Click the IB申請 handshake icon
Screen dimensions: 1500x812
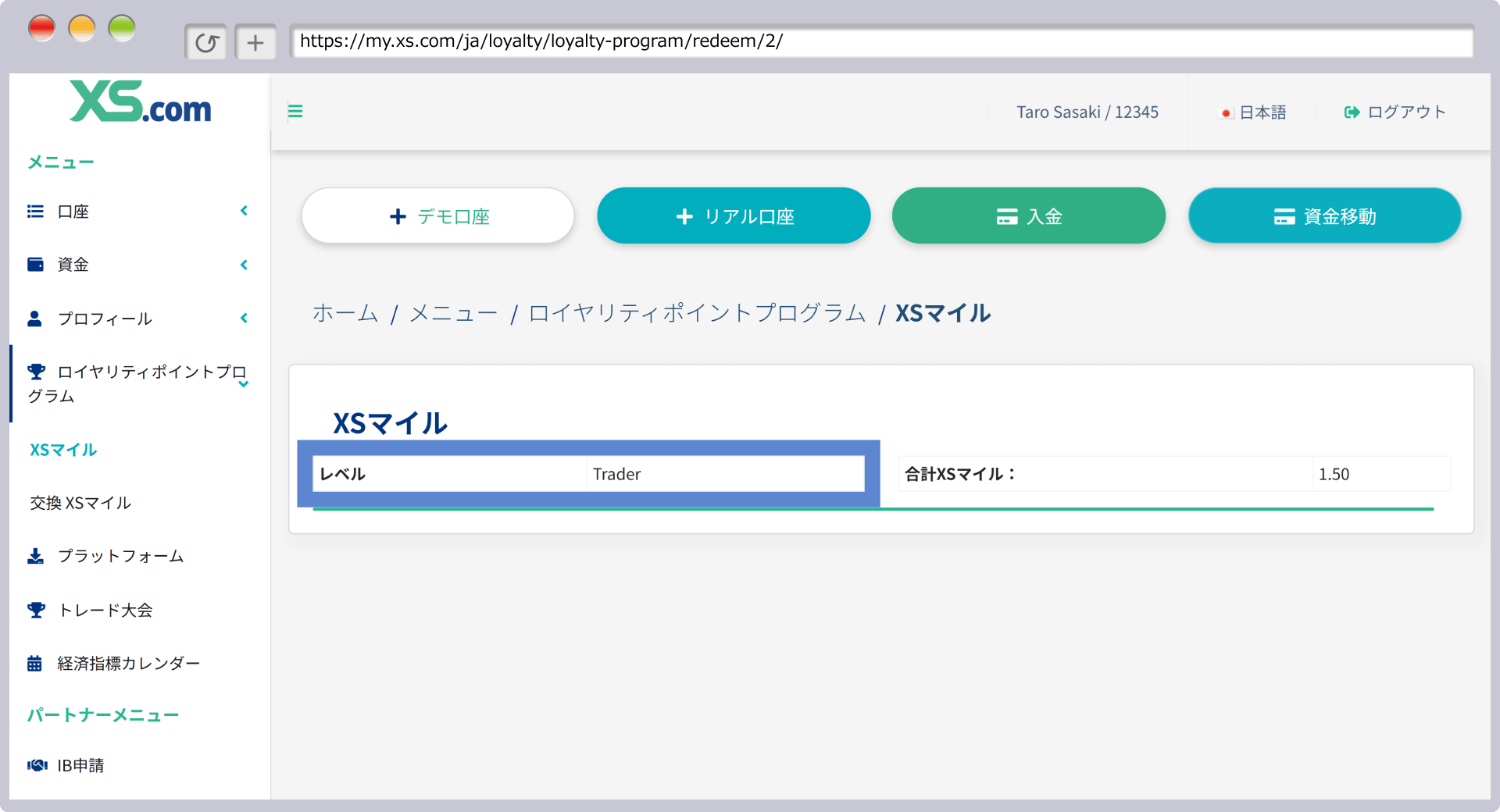pos(37,765)
